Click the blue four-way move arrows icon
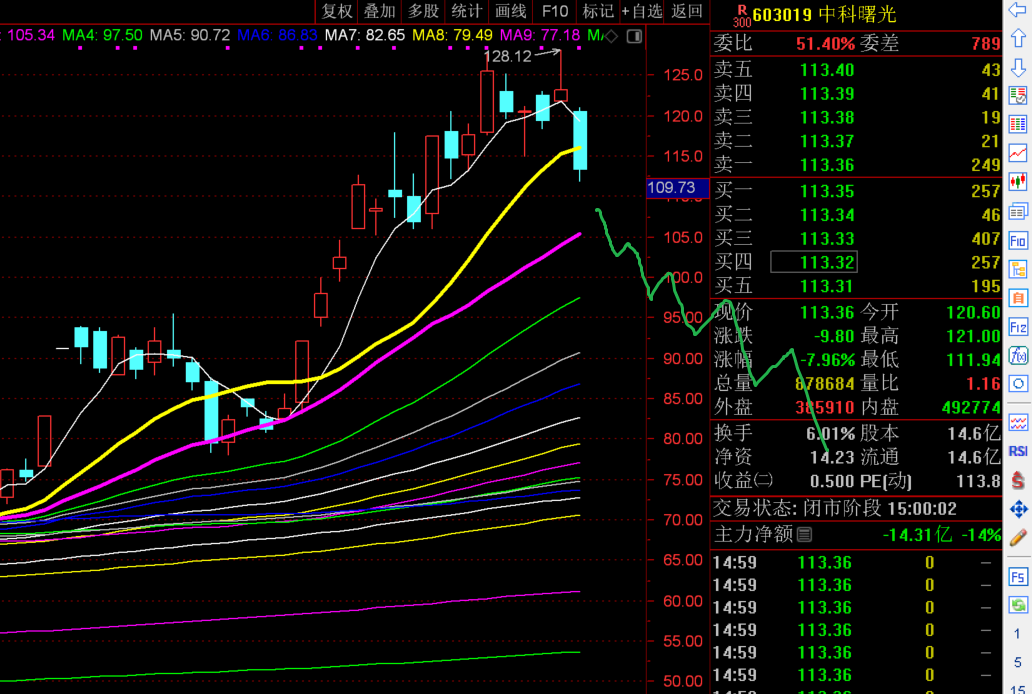1032x694 pixels. point(1018,509)
